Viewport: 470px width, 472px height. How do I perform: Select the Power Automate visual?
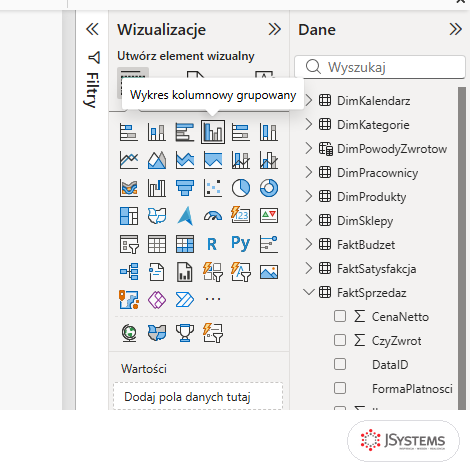point(185,299)
